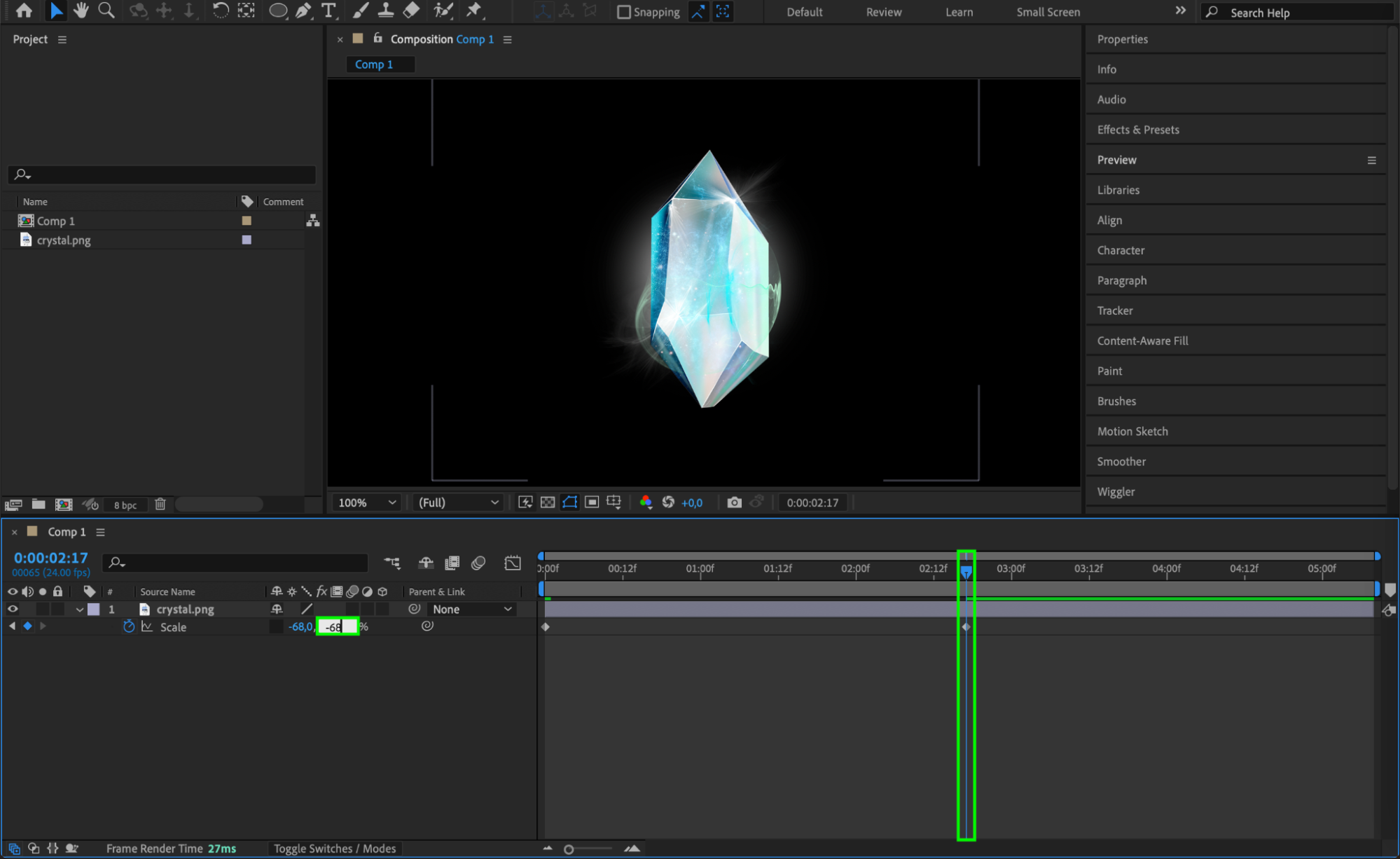Enable the Snapping checkbox
This screenshot has width=1400, height=859.
623,12
